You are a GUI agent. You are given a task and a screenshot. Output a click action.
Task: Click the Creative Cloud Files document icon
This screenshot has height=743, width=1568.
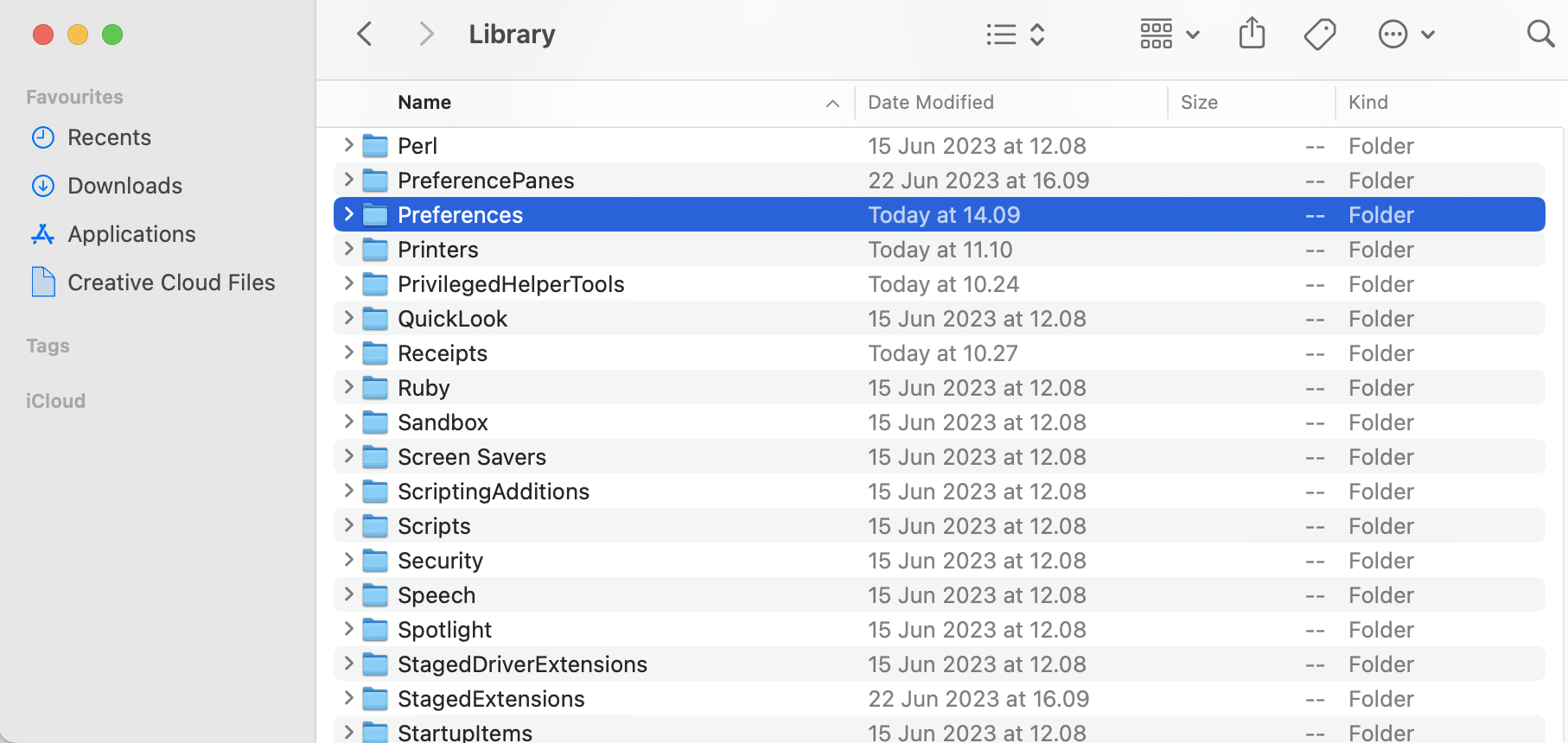coord(43,282)
